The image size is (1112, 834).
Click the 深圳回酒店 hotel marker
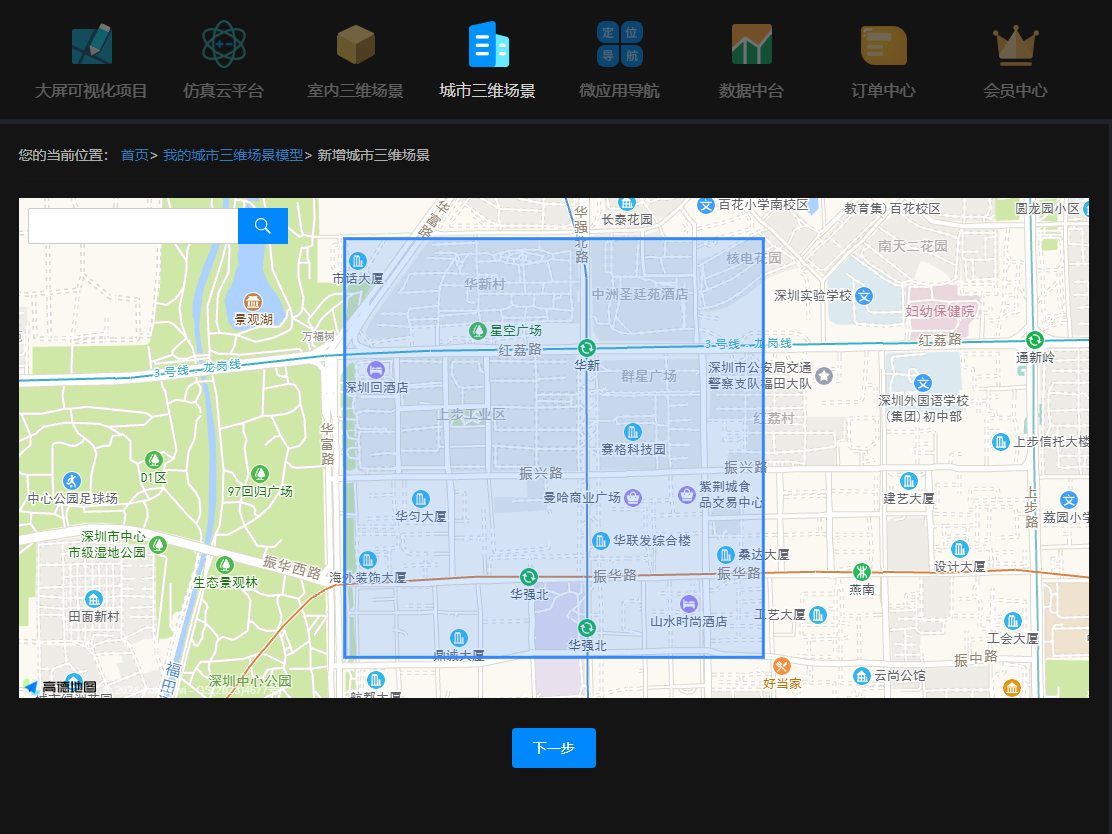(376, 369)
